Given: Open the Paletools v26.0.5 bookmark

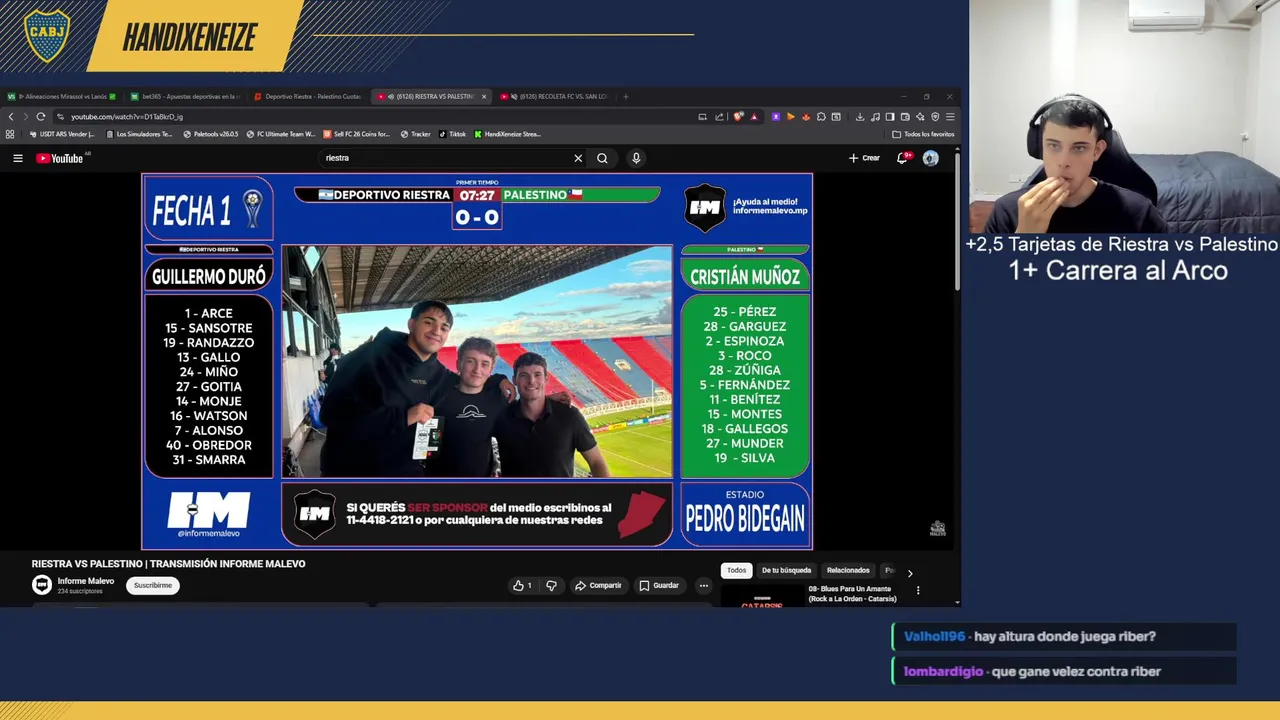Looking at the screenshot, I should [211, 134].
